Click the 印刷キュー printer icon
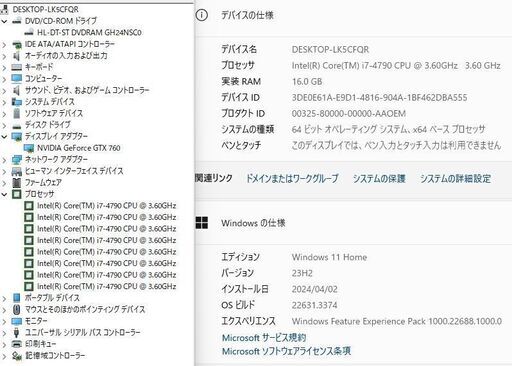The image size is (512, 366). click(x=17, y=344)
